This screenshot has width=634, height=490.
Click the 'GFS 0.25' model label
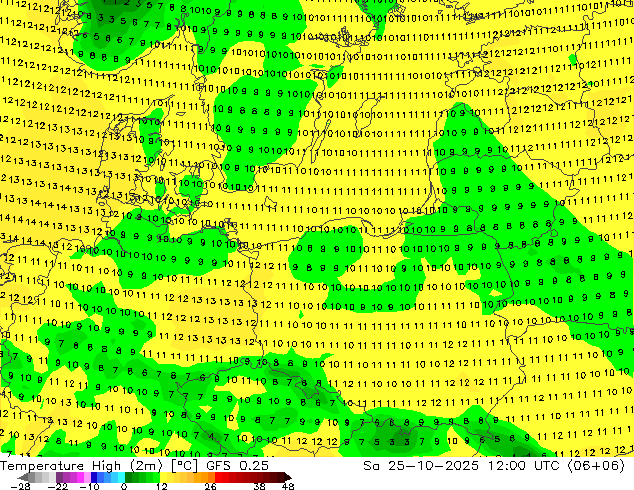pyautogui.click(x=237, y=466)
